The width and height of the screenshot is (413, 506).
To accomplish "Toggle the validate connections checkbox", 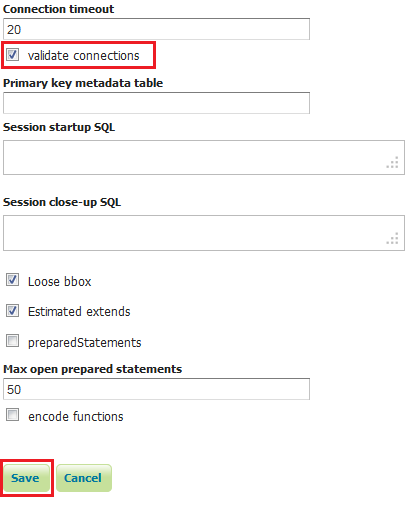I will coord(13,55).
